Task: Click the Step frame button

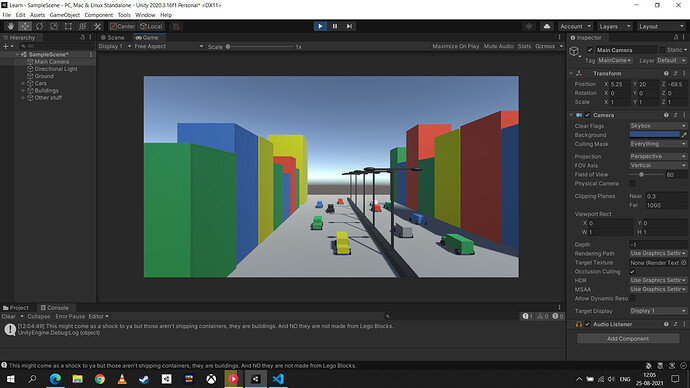Action: [349, 26]
